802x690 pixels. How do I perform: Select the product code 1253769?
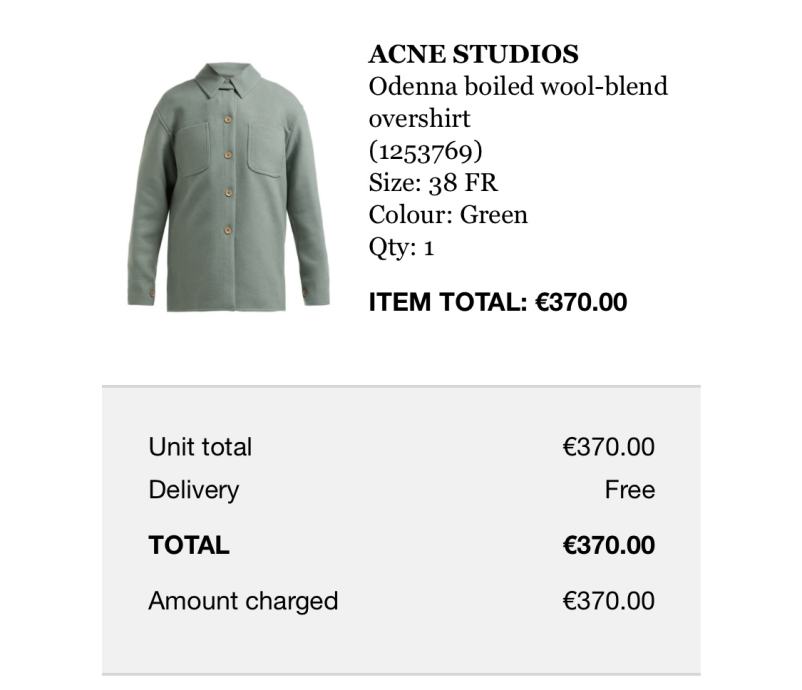pyautogui.click(x=425, y=151)
